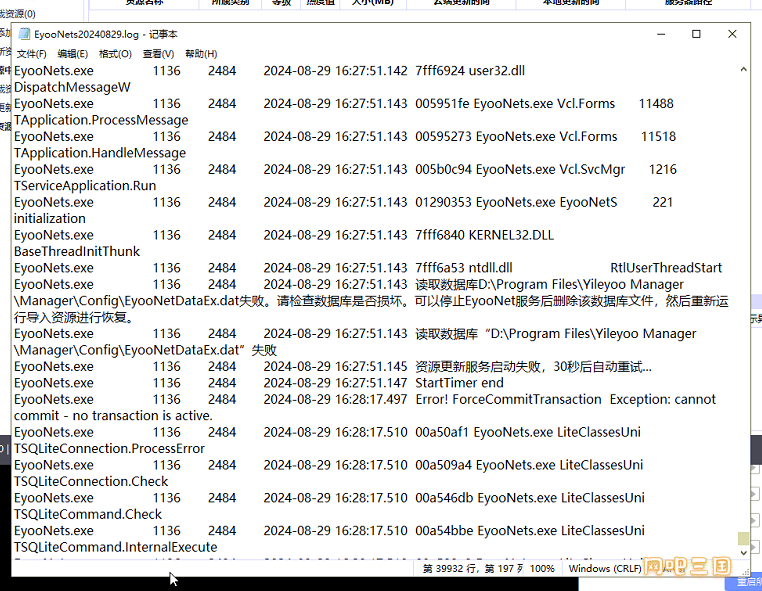Click the text 7fff6924 user32.dll
The height and width of the screenshot is (591, 762).
click(470, 71)
